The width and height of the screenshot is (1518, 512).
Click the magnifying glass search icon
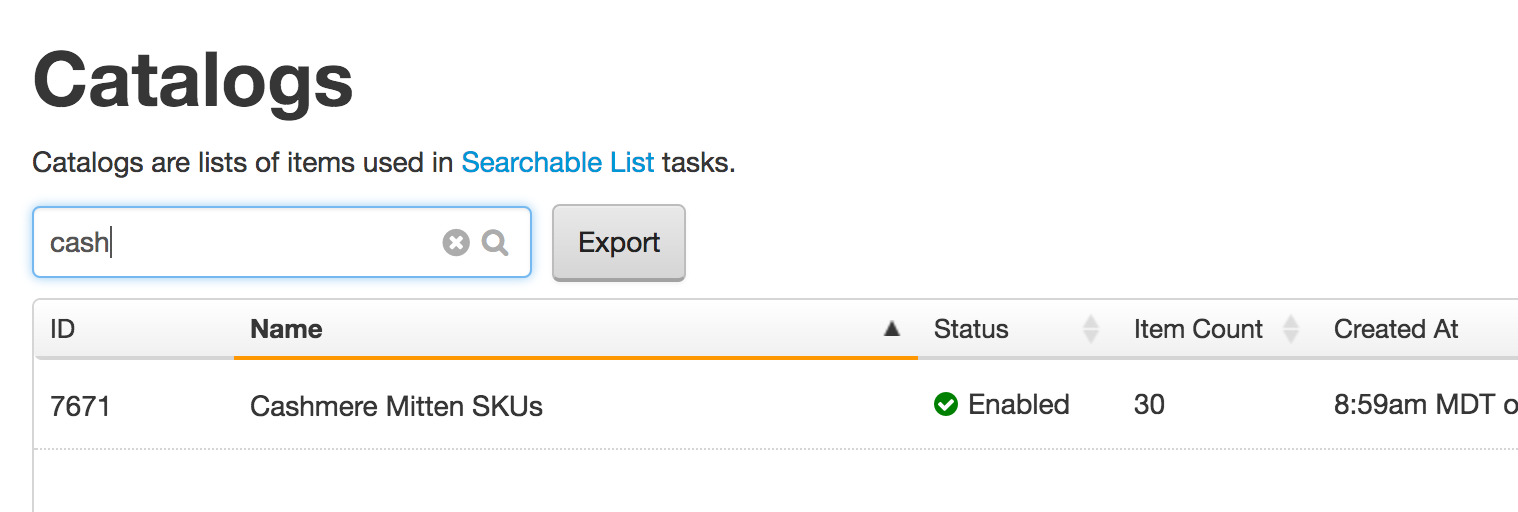click(495, 243)
